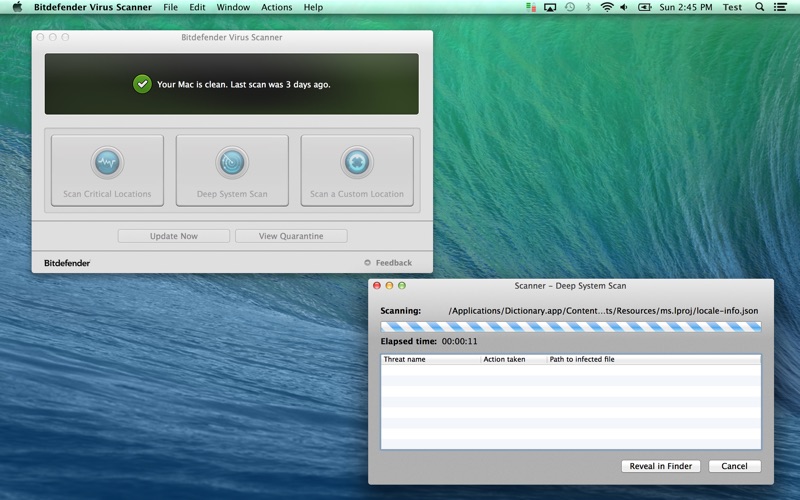Open Notification Center list icon
The height and width of the screenshot is (500, 800).
tap(780, 7)
